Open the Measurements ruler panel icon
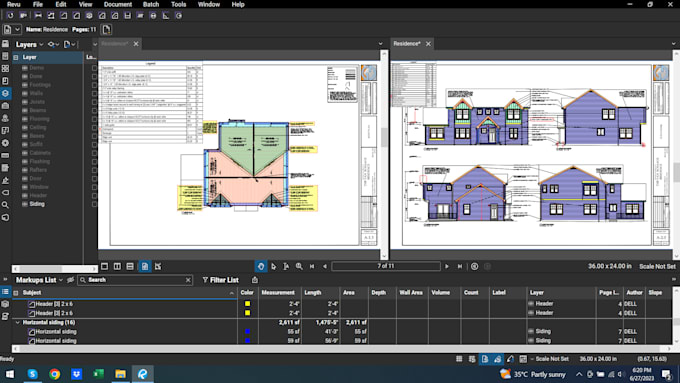Screen dimensions: 680x383 [5, 155]
